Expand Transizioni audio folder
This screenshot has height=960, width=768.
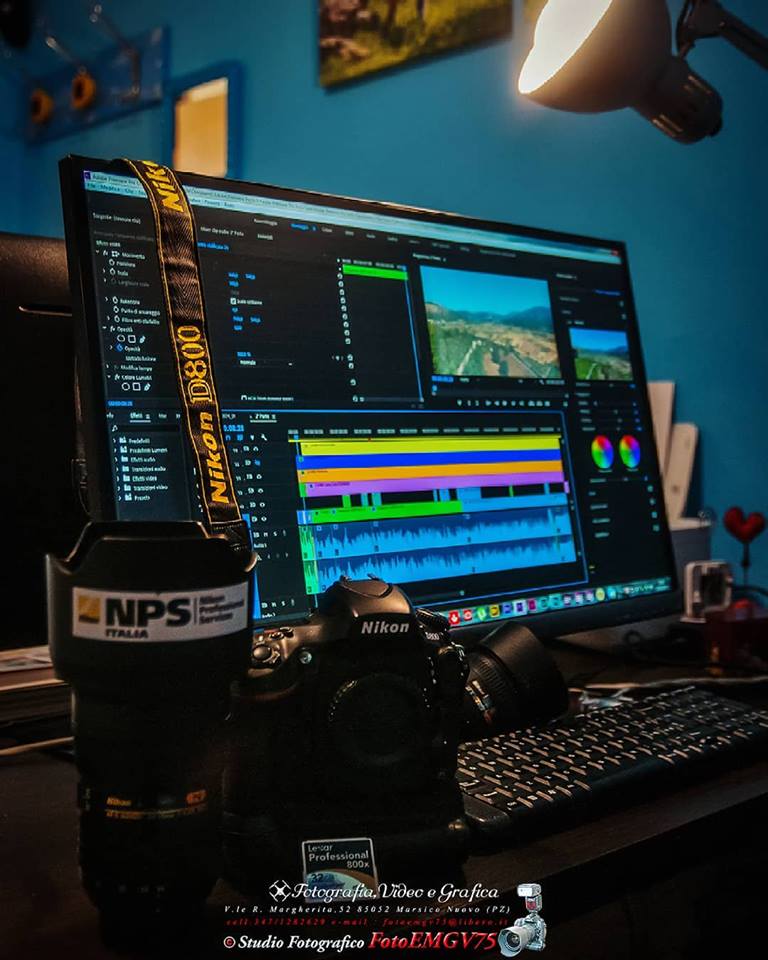tap(117, 469)
